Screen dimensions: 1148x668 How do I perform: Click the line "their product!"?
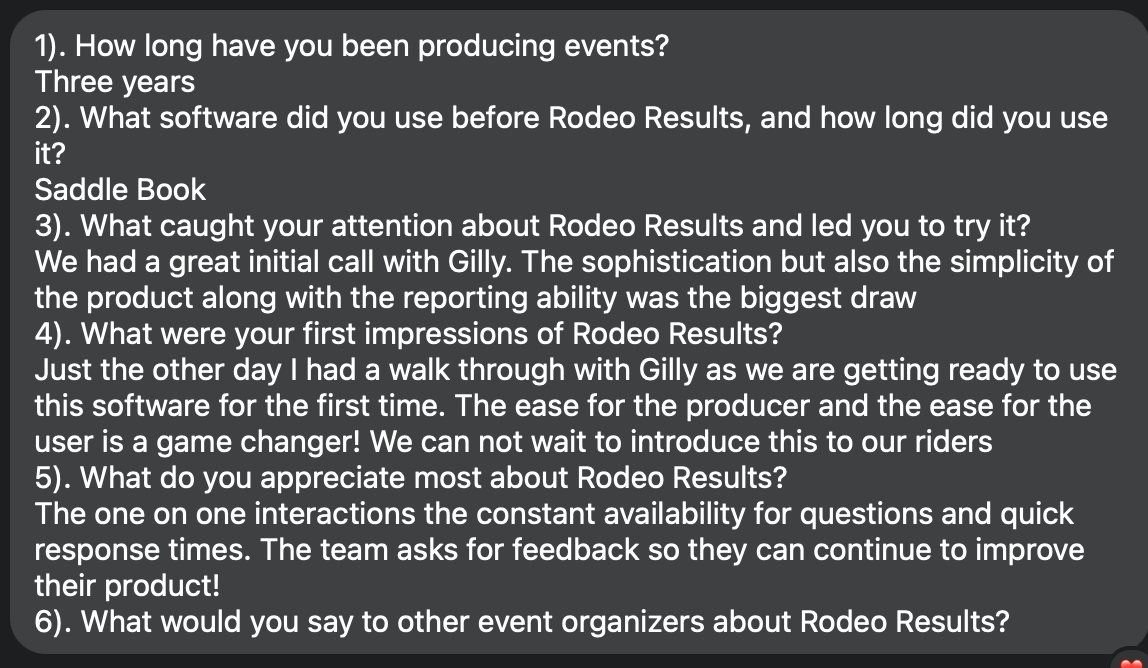[127, 585]
